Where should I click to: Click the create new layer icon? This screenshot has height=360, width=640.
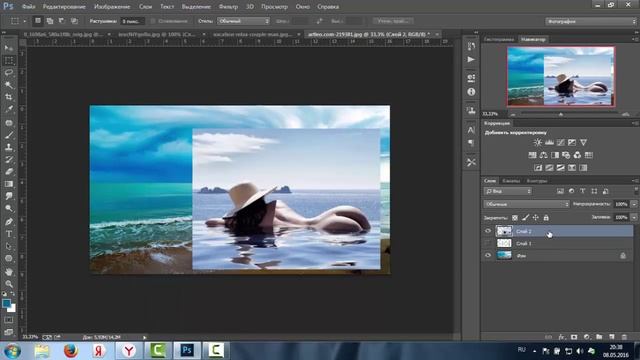(x=611, y=337)
